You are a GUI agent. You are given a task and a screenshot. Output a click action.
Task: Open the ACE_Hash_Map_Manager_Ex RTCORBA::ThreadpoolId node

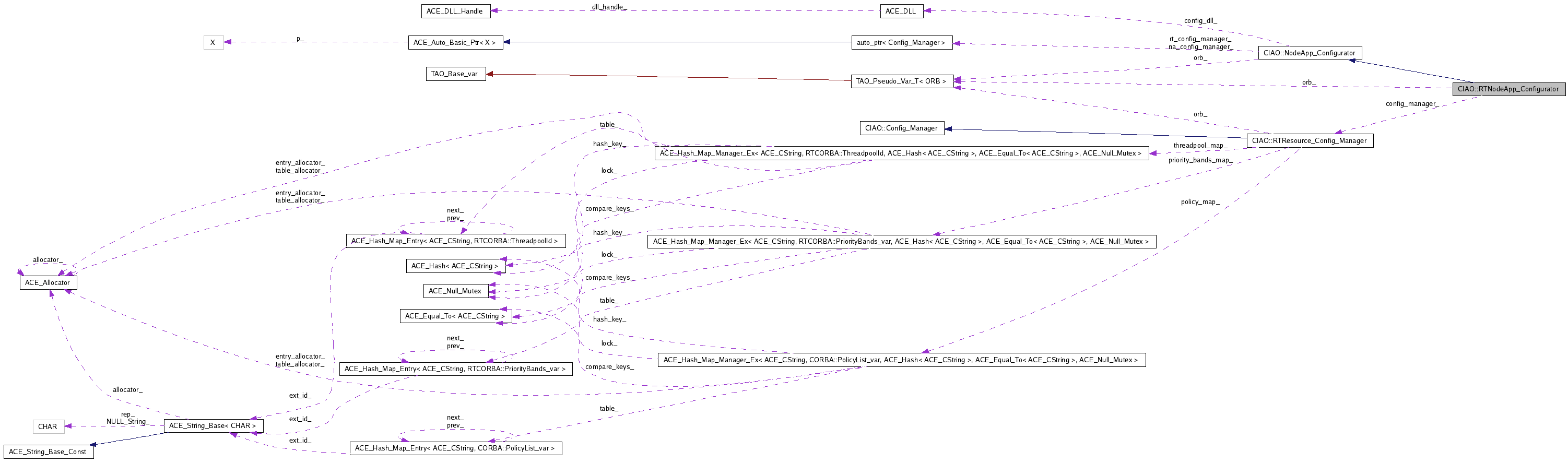click(x=901, y=153)
